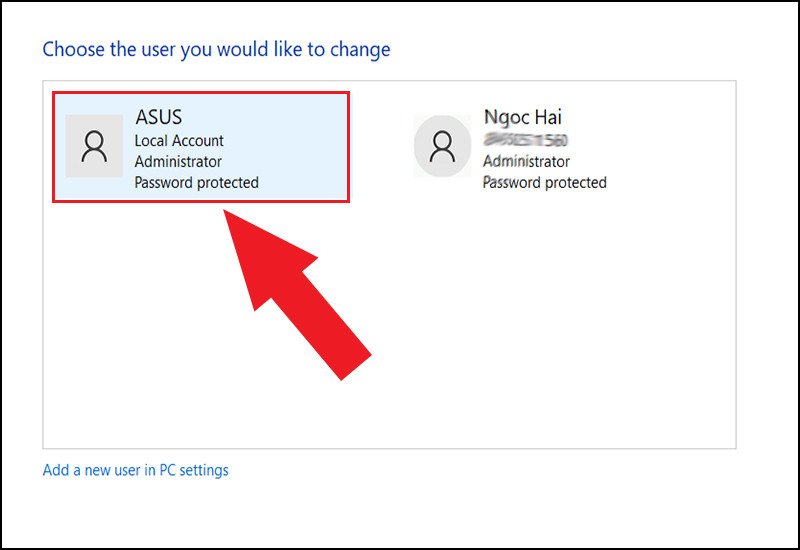Click Password protected under Ngoc Hai
800x550 pixels.
pos(544,183)
